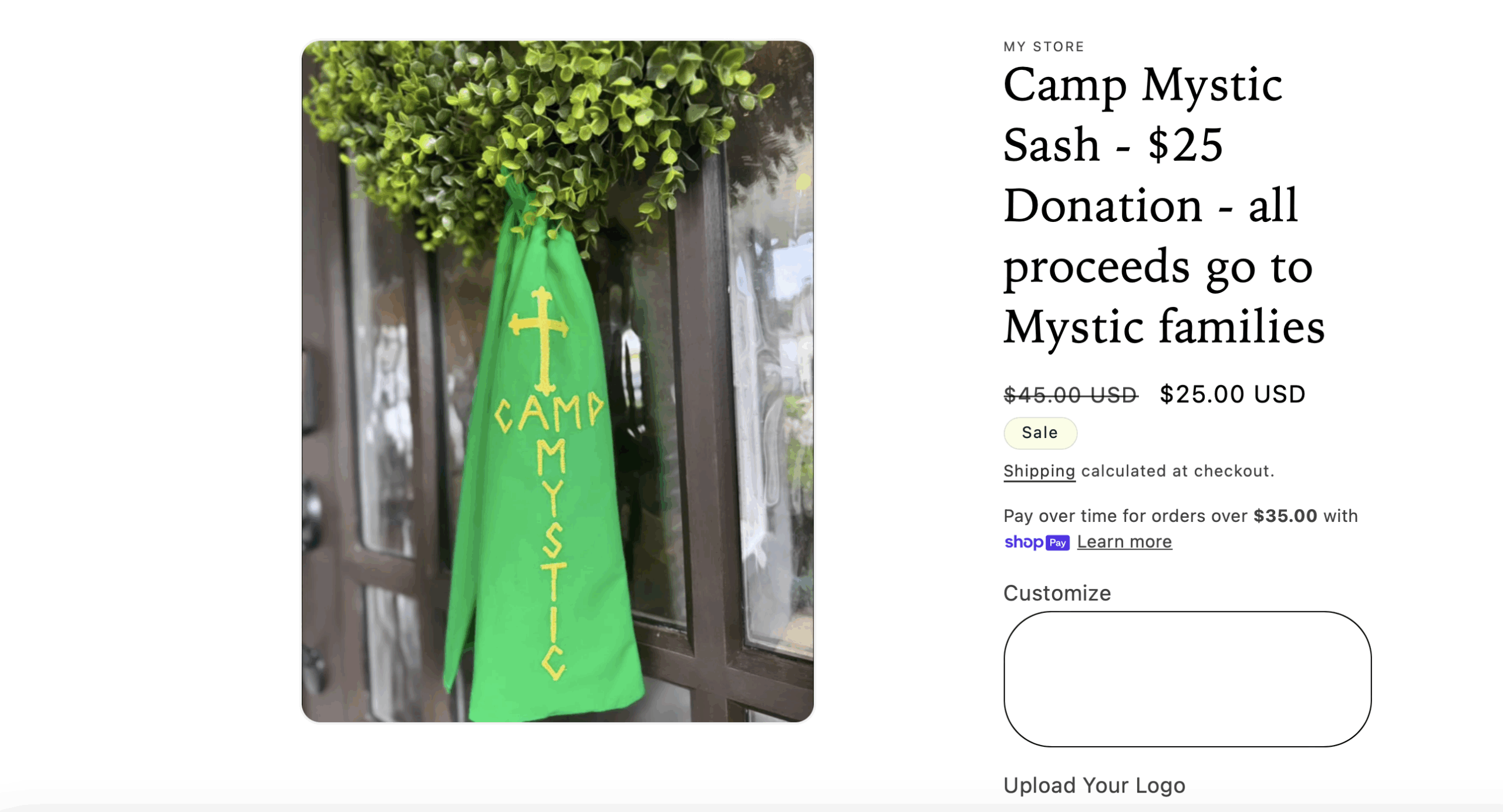The image size is (1503, 812).
Task: Click the Sale badge
Action: [1040, 433]
